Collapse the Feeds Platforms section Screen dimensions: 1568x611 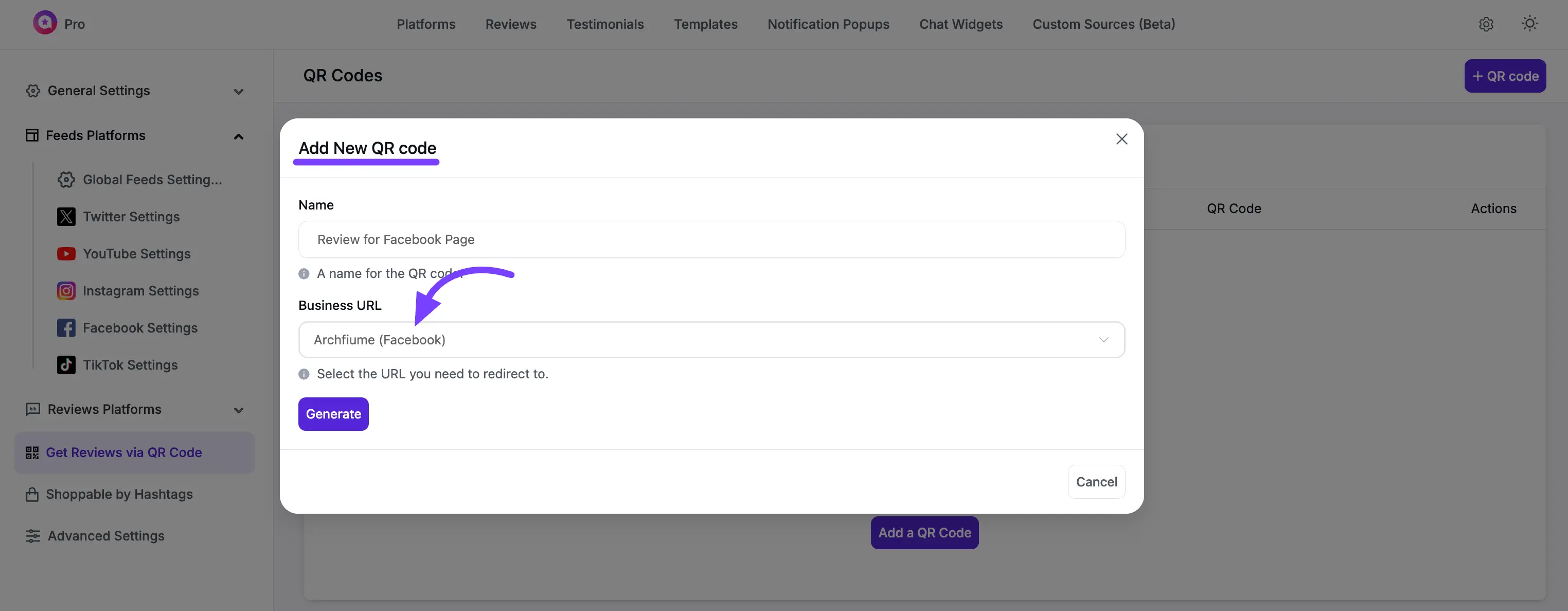pyautogui.click(x=239, y=136)
